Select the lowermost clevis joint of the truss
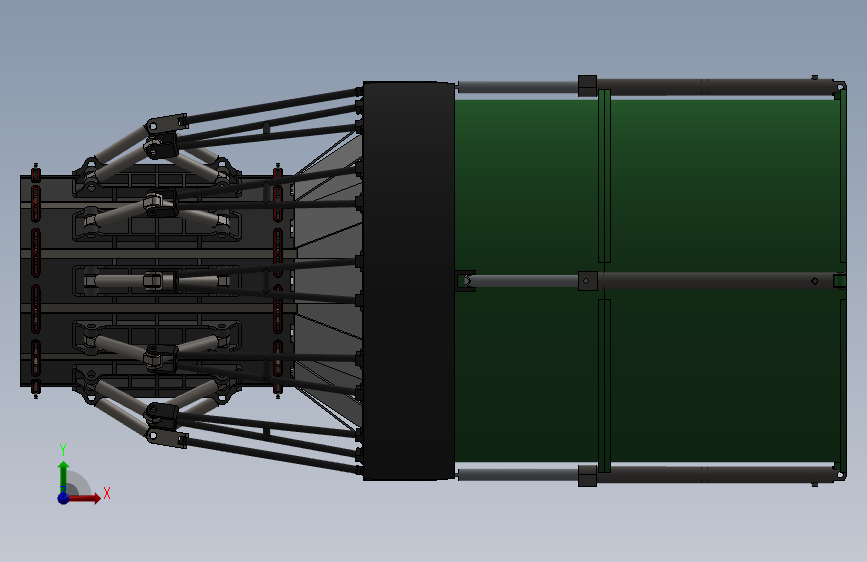Screen dimensions: 867x562 click(166, 438)
